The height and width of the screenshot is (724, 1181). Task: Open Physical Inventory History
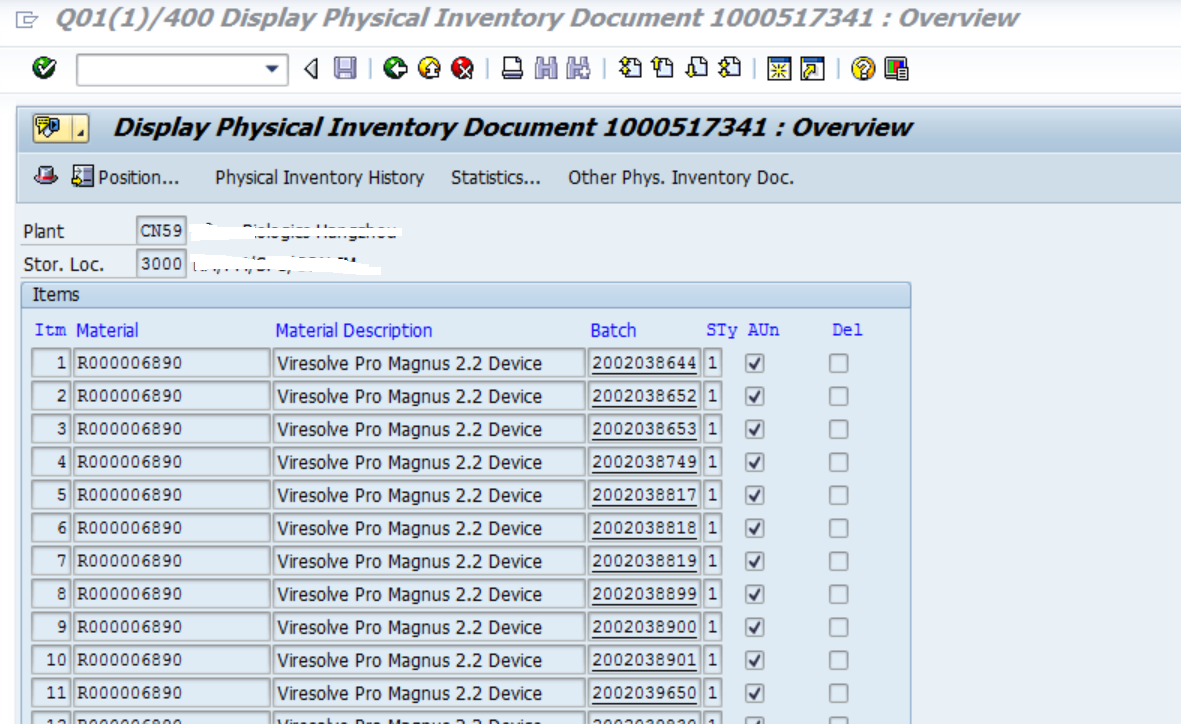tap(319, 178)
